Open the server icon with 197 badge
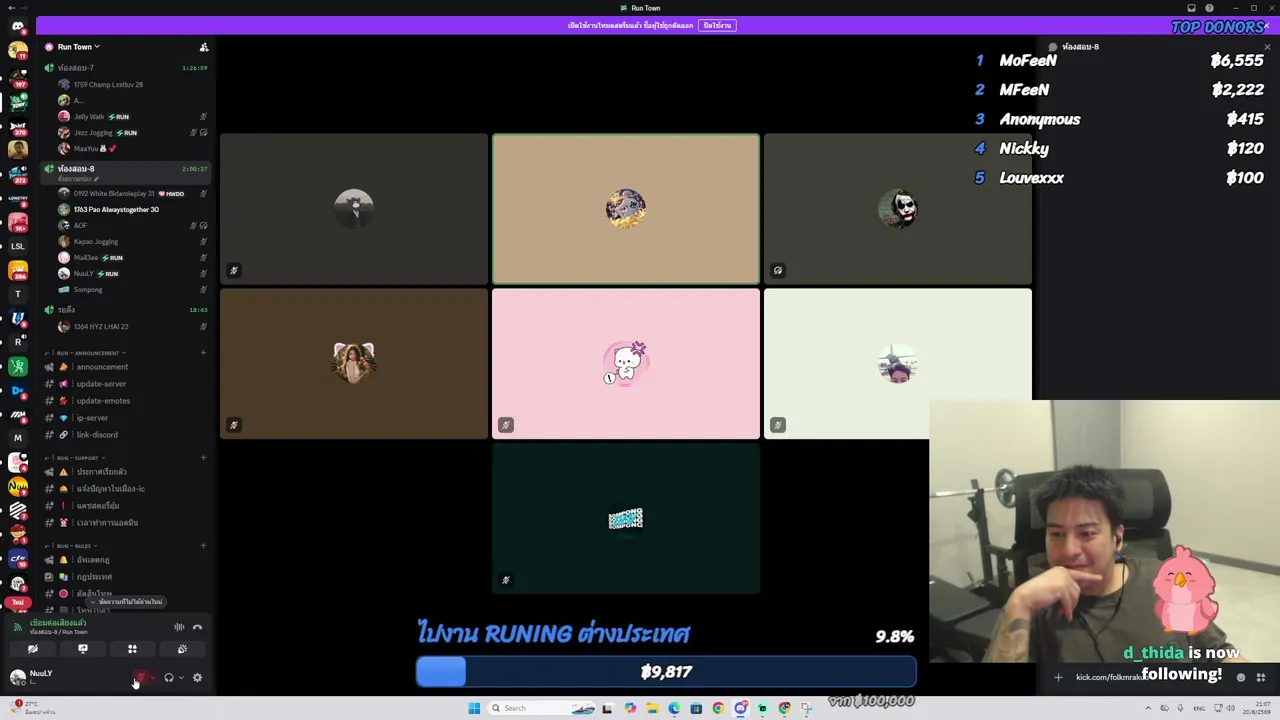Viewport: 1280px width, 720px height. pyautogui.click(x=17, y=78)
